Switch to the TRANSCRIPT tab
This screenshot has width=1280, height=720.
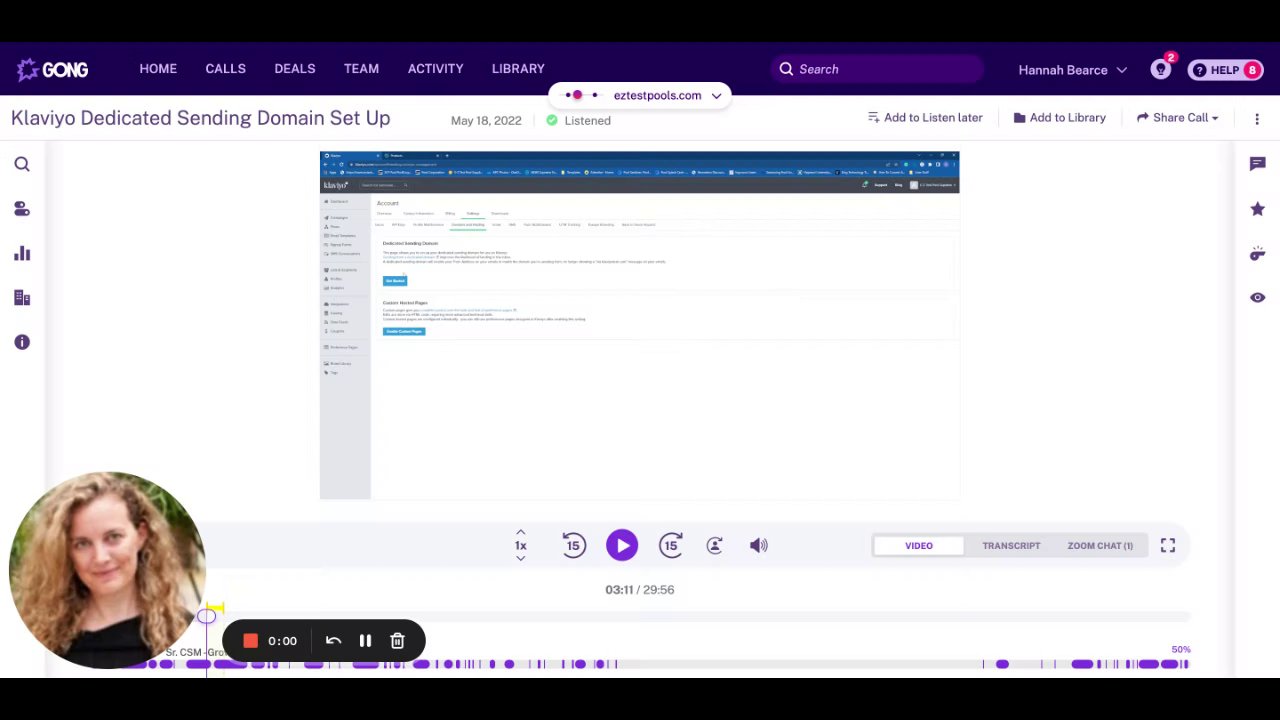point(1011,546)
